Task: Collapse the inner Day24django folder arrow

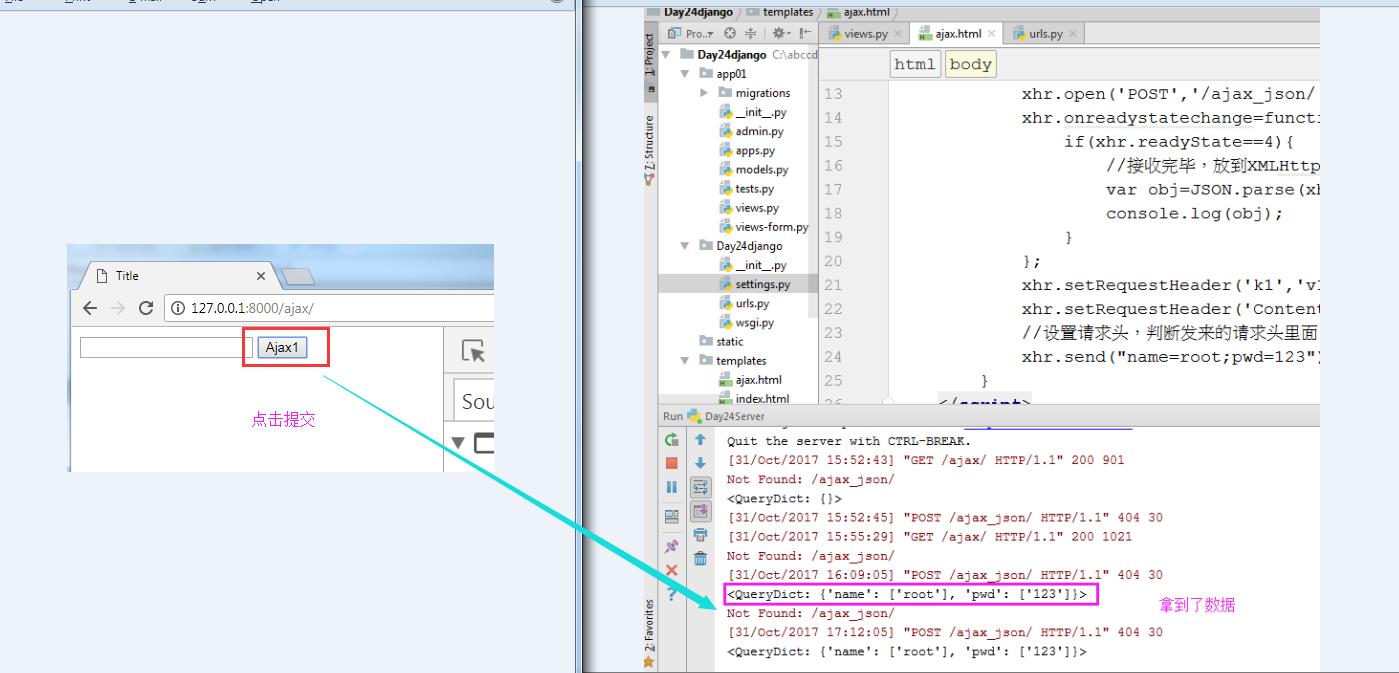Action: (685, 246)
